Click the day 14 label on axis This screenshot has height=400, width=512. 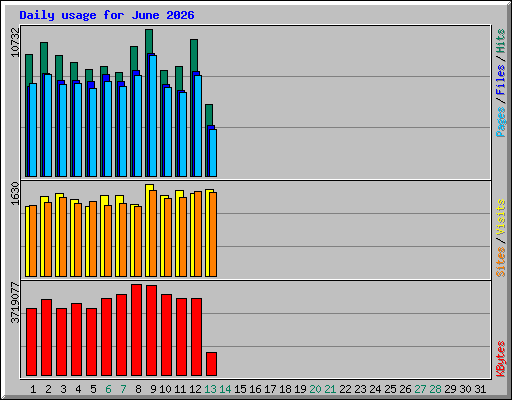[x=225, y=389]
